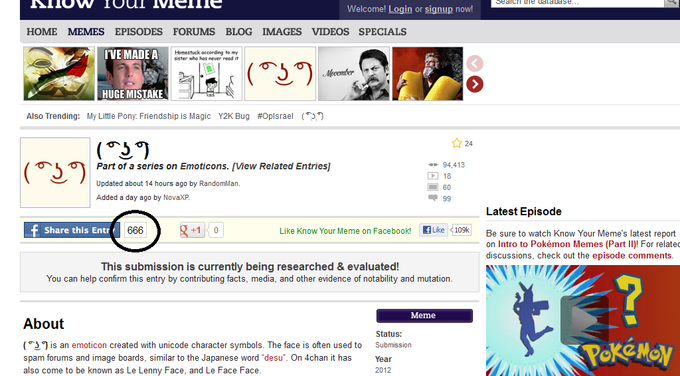Click the Facebook Like button

point(433,230)
